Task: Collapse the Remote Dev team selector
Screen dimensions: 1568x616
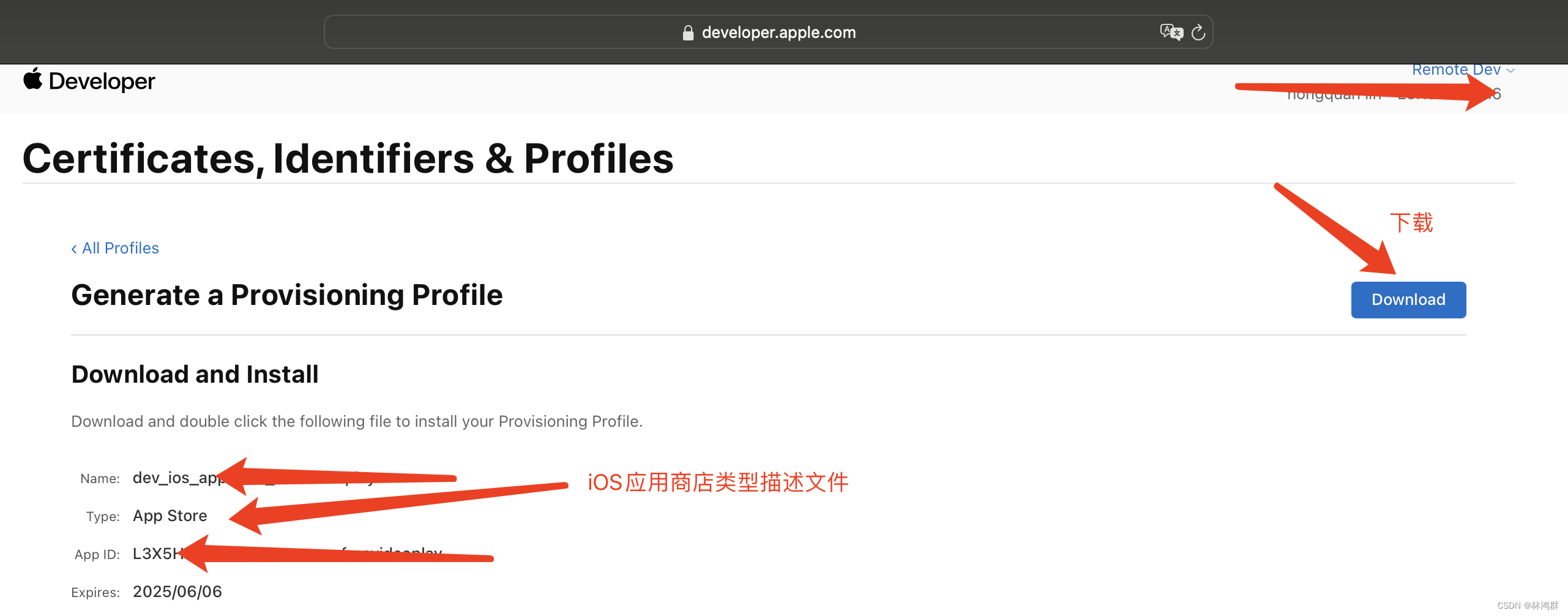Action: [x=1509, y=70]
